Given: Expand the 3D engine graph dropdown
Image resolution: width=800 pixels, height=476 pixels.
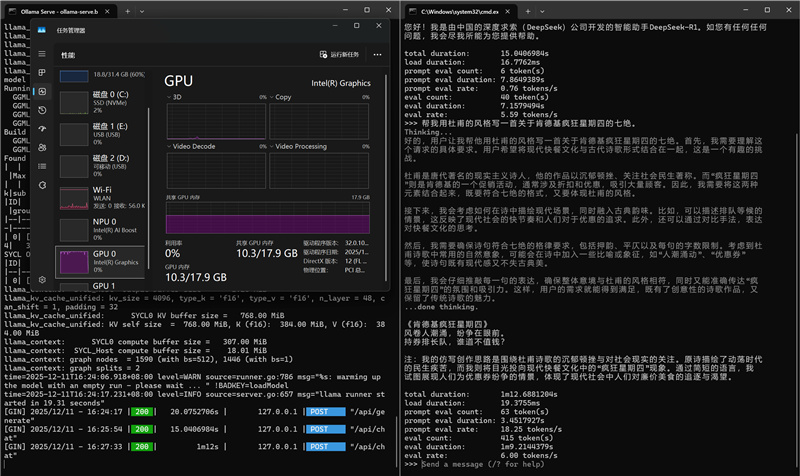Looking at the screenshot, I should pos(172,97).
